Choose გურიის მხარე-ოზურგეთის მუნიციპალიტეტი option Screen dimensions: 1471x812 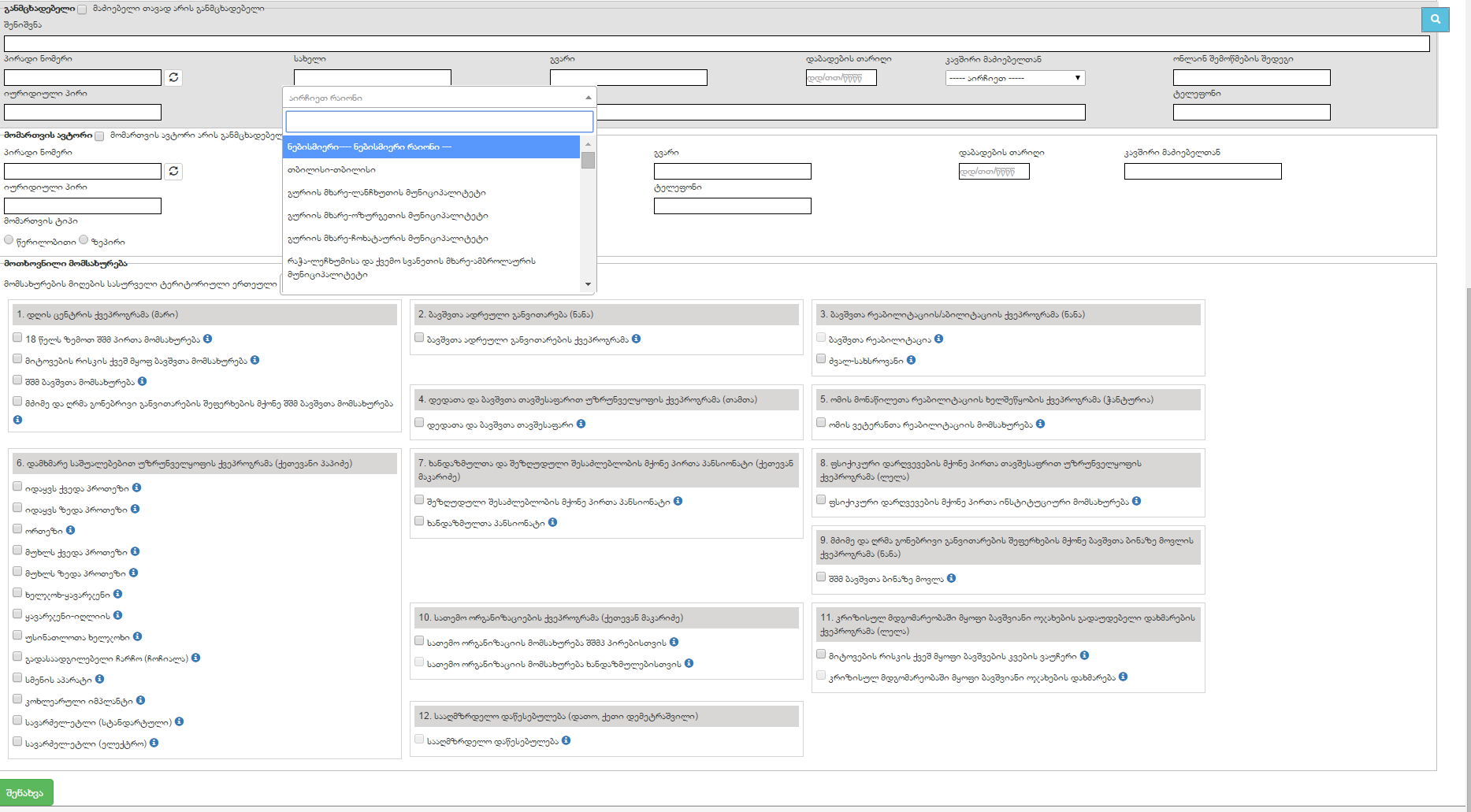[388, 215]
